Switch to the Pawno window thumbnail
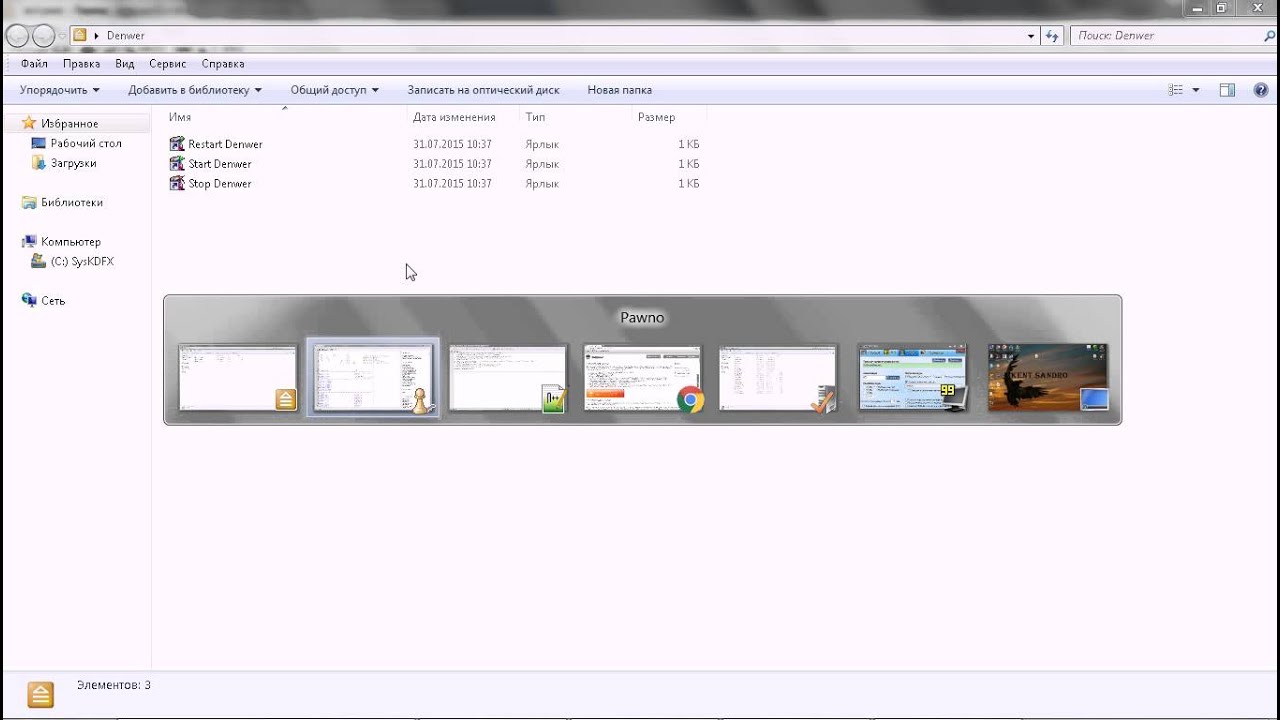Screen dimensions: 1280x720 tap(373, 377)
